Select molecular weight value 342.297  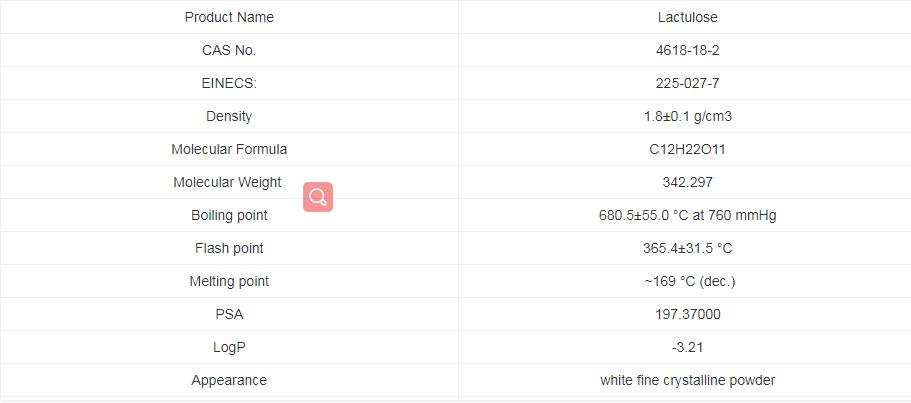pyautogui.click(x=687, y=182)
